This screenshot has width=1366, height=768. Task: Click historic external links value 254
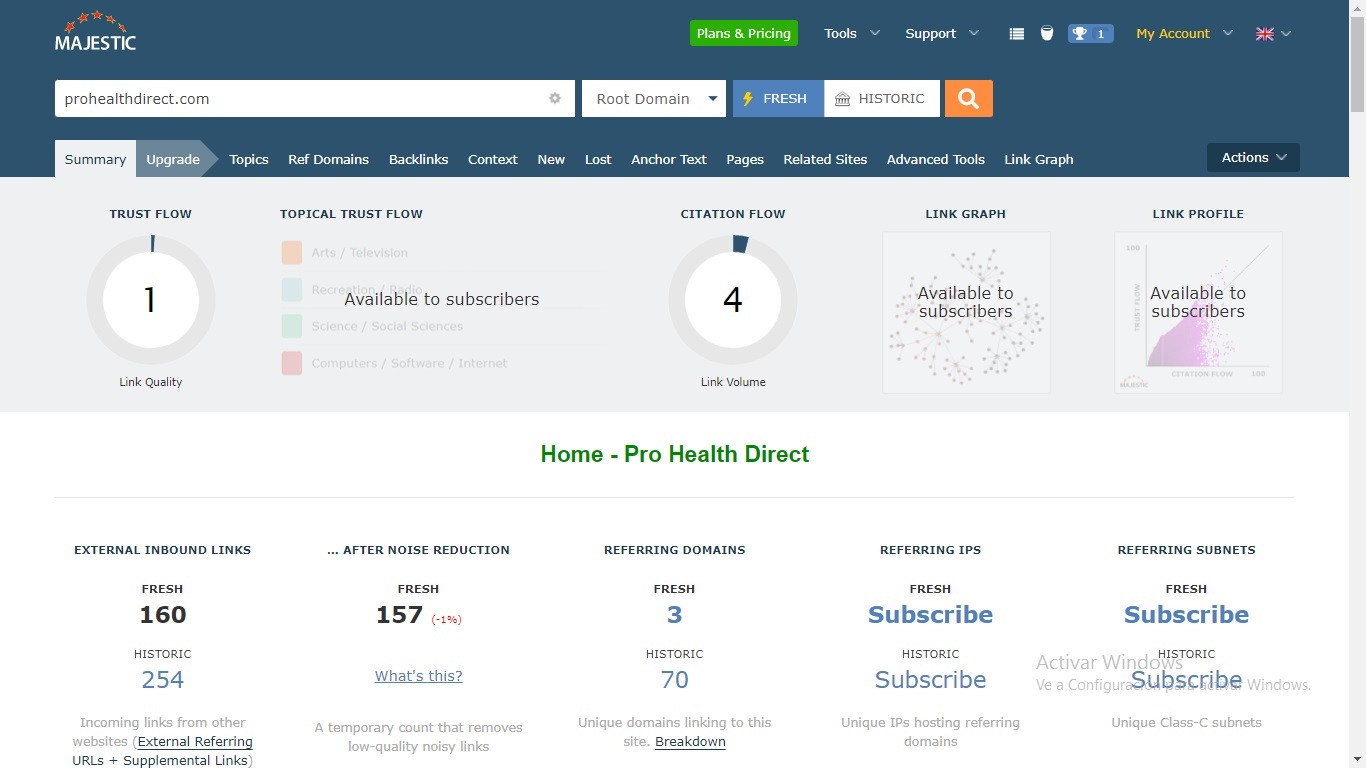(163, 680)
